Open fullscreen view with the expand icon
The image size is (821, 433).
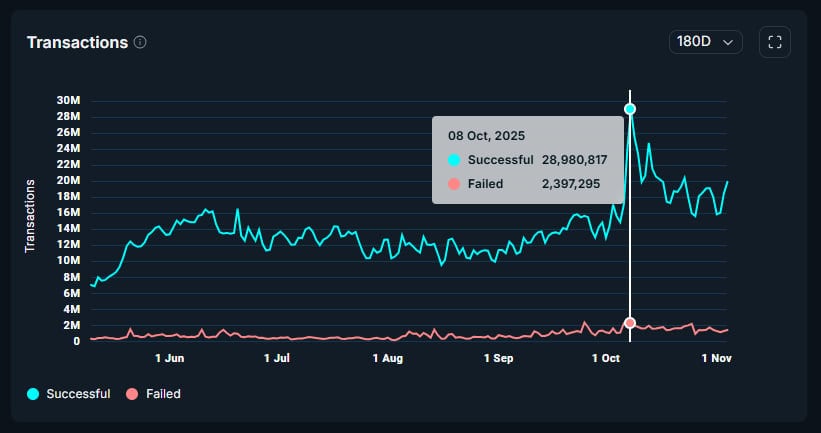click(775, 42)
